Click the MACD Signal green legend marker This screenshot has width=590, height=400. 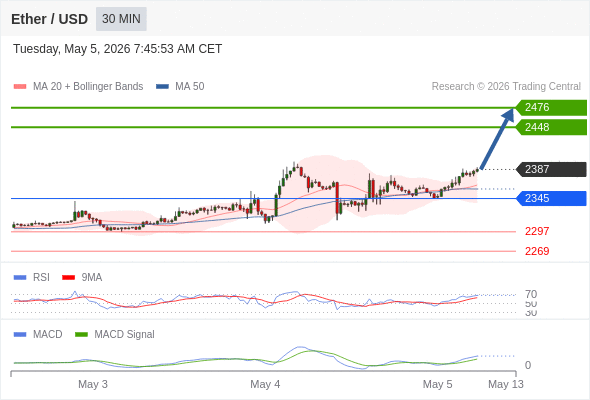click(x=81, y=335)
